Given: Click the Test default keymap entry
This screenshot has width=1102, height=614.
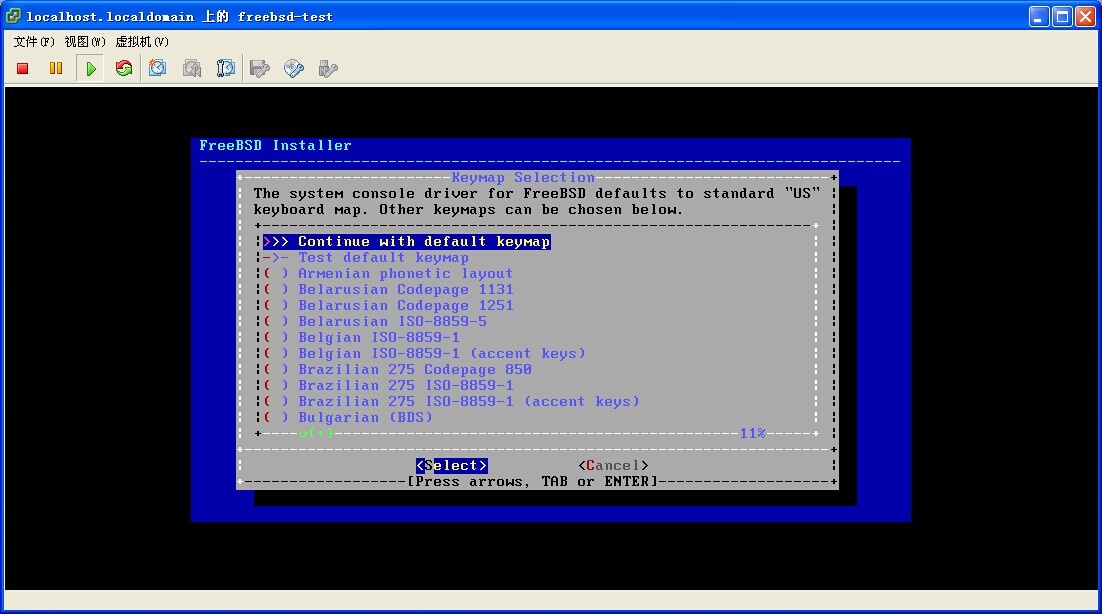Looking at the screenshot, I should click(383, 258).
